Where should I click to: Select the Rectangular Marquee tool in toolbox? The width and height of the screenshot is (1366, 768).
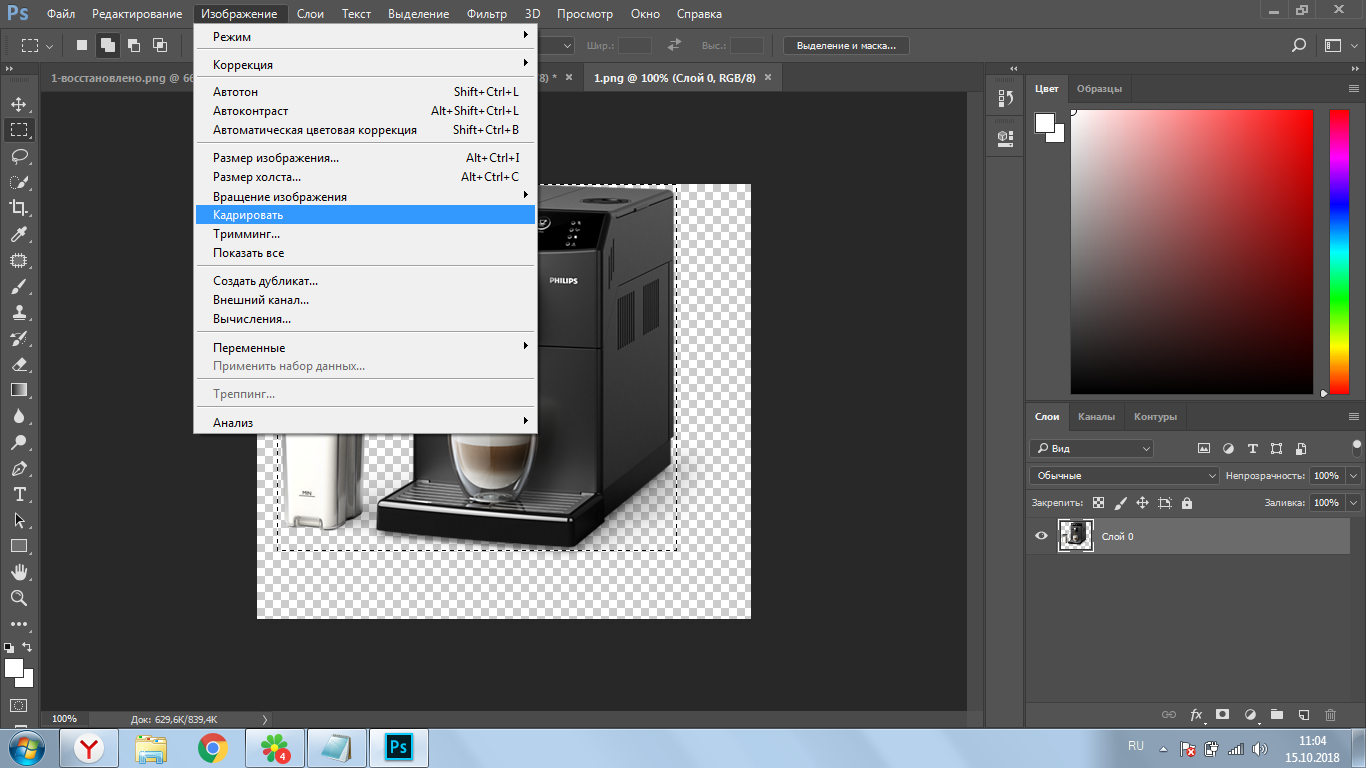click(18, 130)
